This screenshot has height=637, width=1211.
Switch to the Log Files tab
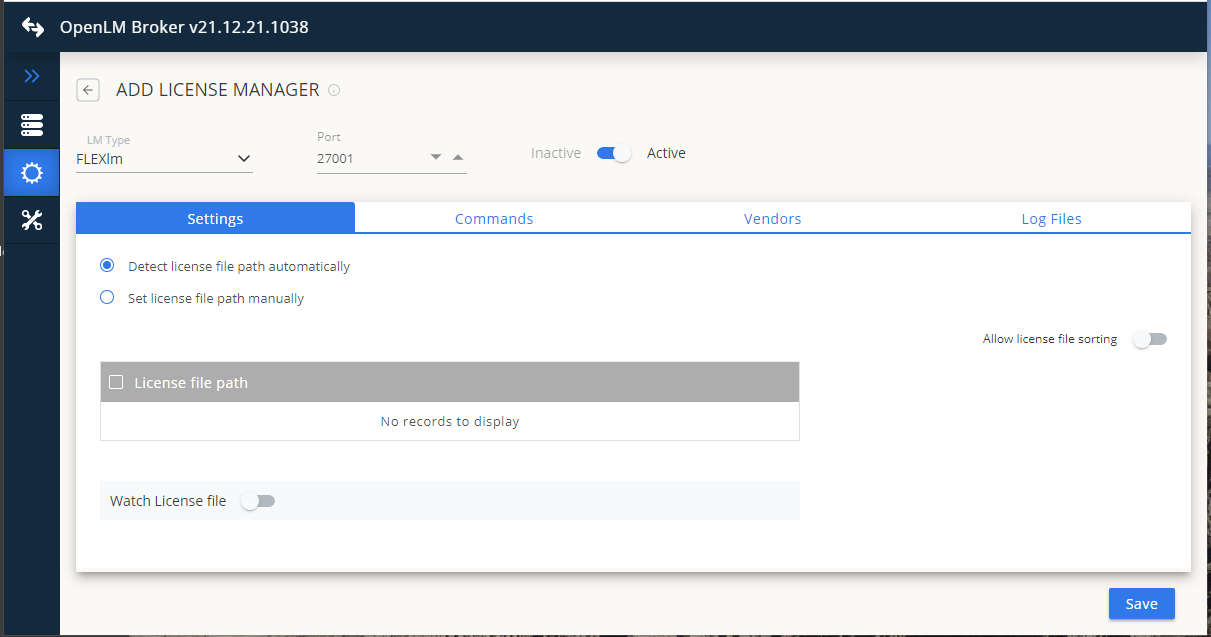click(x=1051, y=218)
